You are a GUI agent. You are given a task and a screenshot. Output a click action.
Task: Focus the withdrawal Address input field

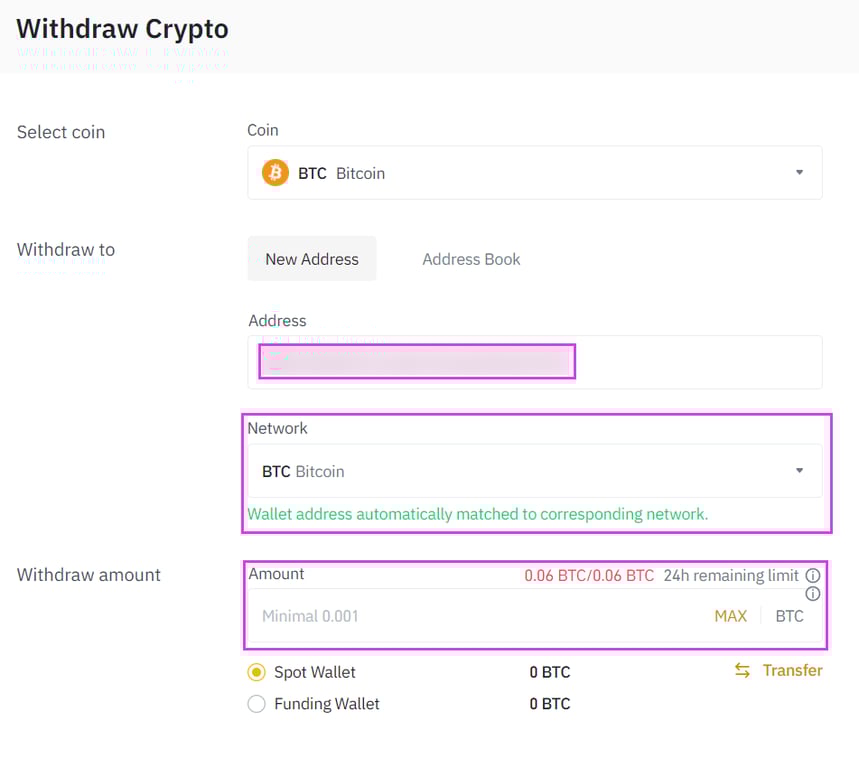(535, 362)
